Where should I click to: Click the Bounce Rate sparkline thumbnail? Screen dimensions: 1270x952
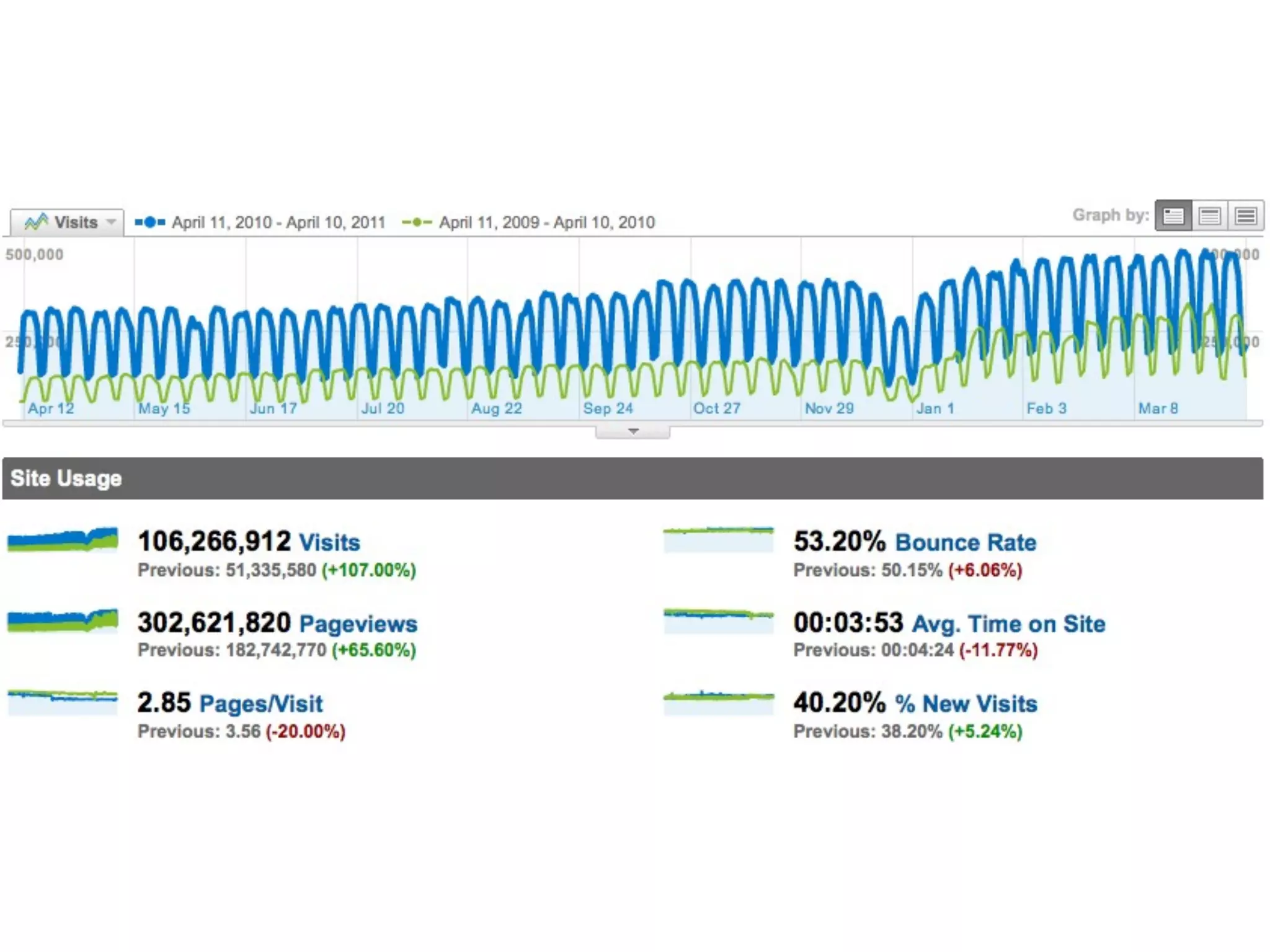[x=718, y=539]
